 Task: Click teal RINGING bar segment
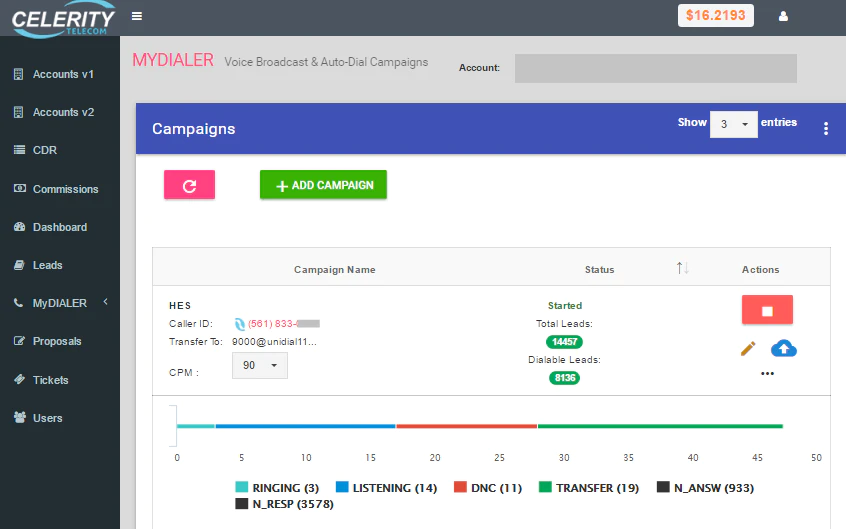pos(196,426)
